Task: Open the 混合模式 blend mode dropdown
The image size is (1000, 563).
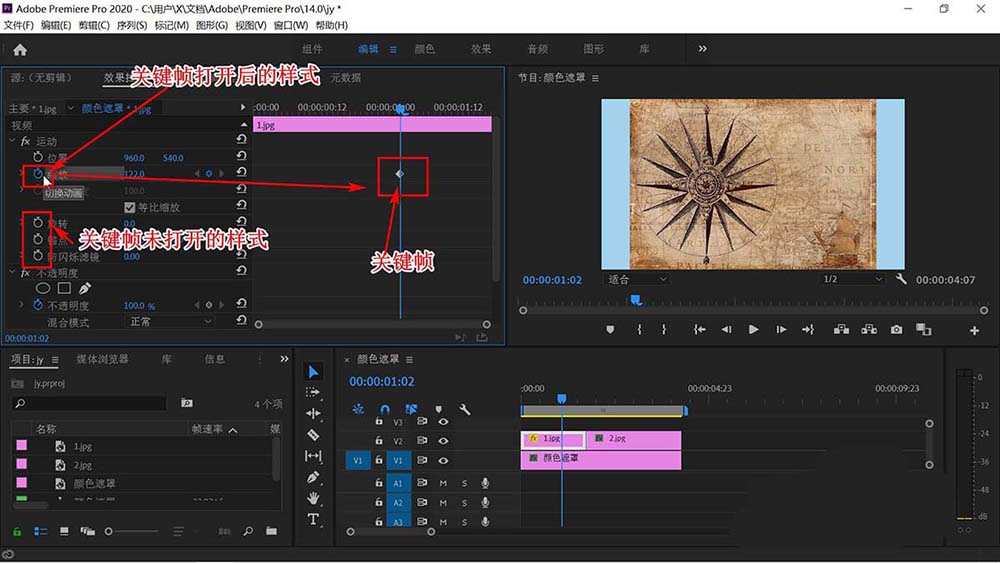Action: (170, 322)
